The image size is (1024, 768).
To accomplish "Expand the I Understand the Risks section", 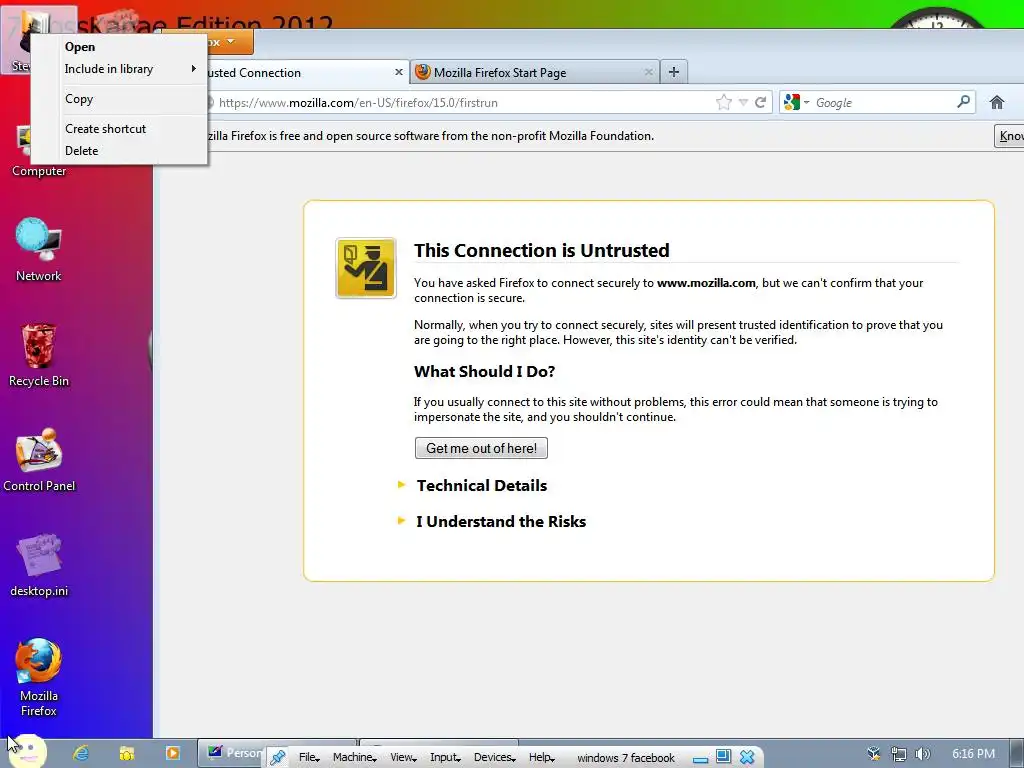I will pos(501,521).
